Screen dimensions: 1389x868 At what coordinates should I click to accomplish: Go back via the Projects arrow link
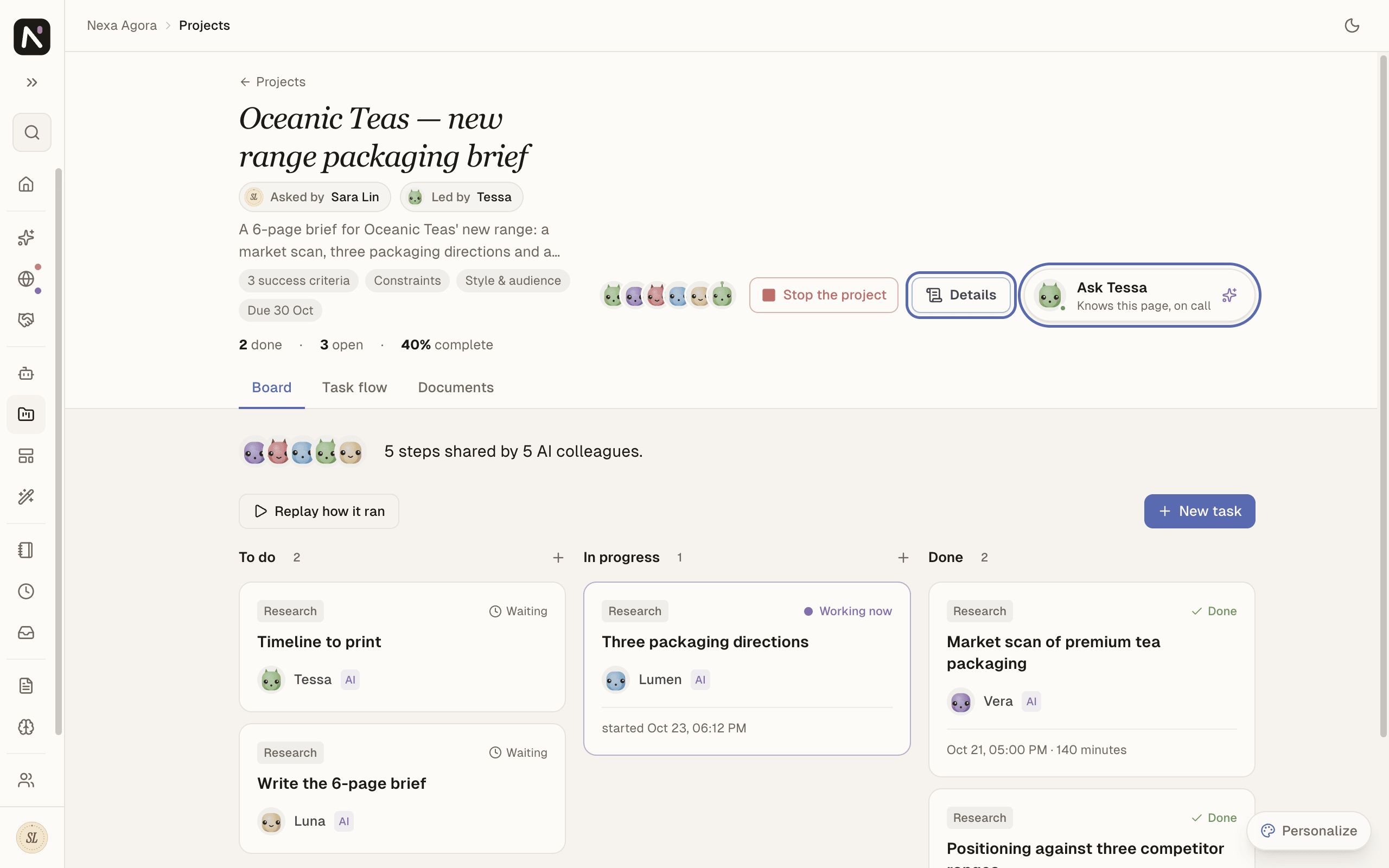[272, 82]
